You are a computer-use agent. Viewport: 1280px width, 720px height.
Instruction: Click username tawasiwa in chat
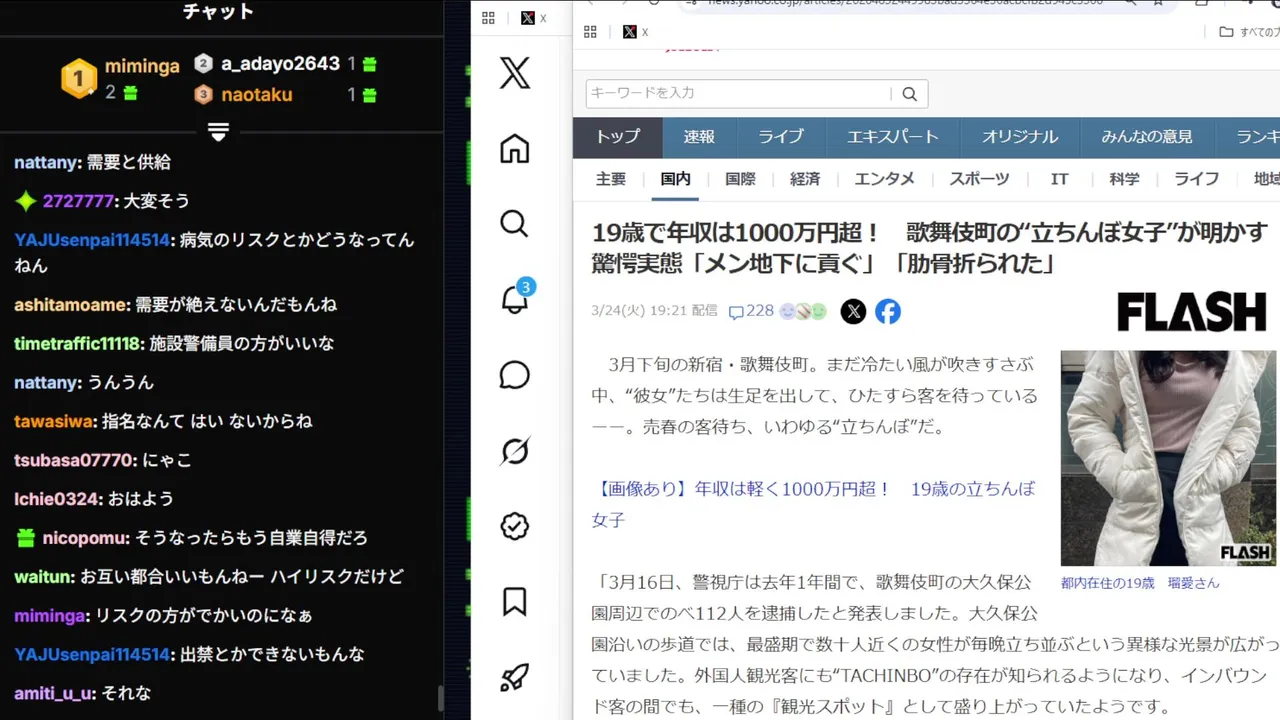point(54,421)
